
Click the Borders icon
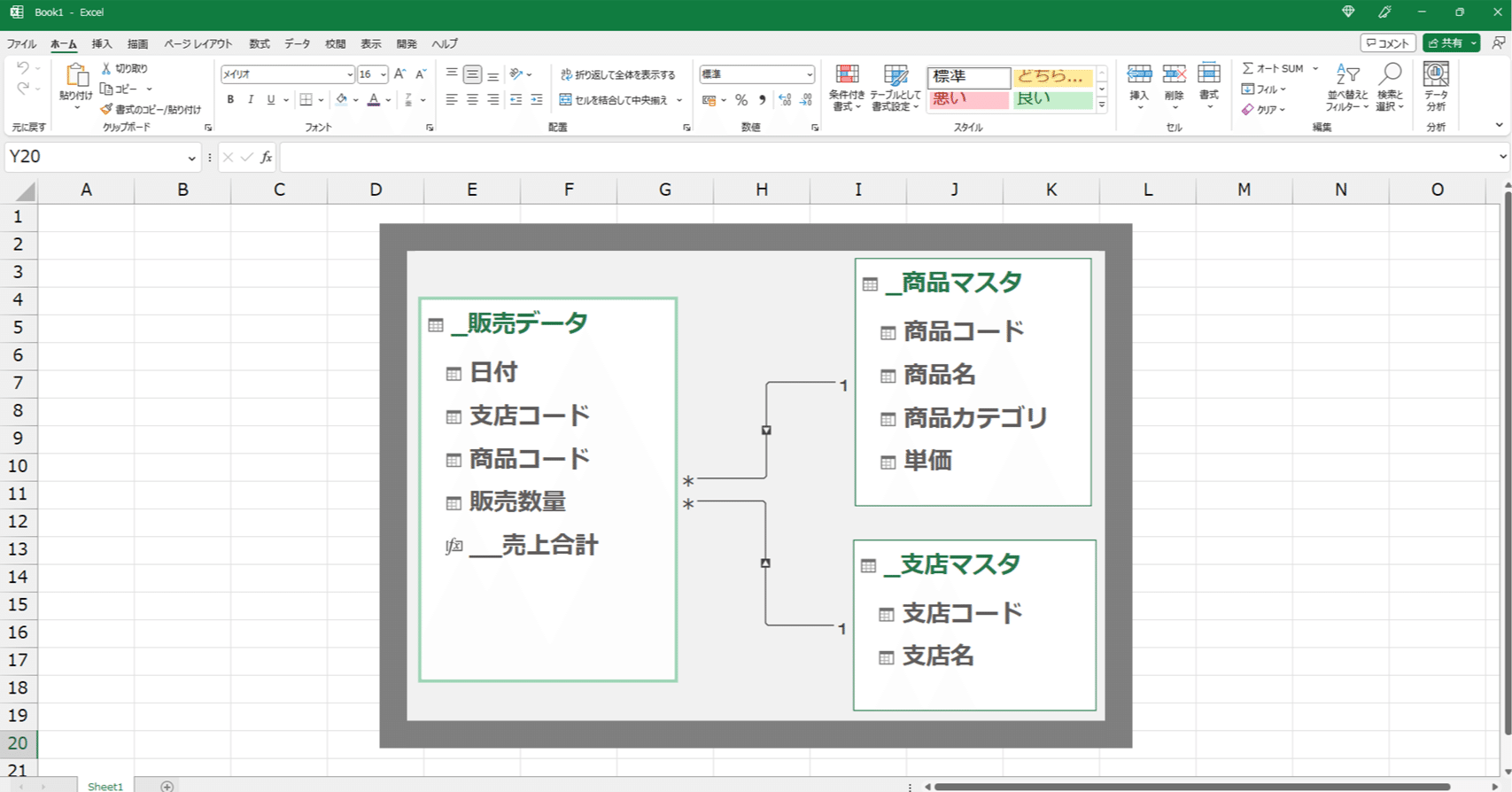coord(306,100)
